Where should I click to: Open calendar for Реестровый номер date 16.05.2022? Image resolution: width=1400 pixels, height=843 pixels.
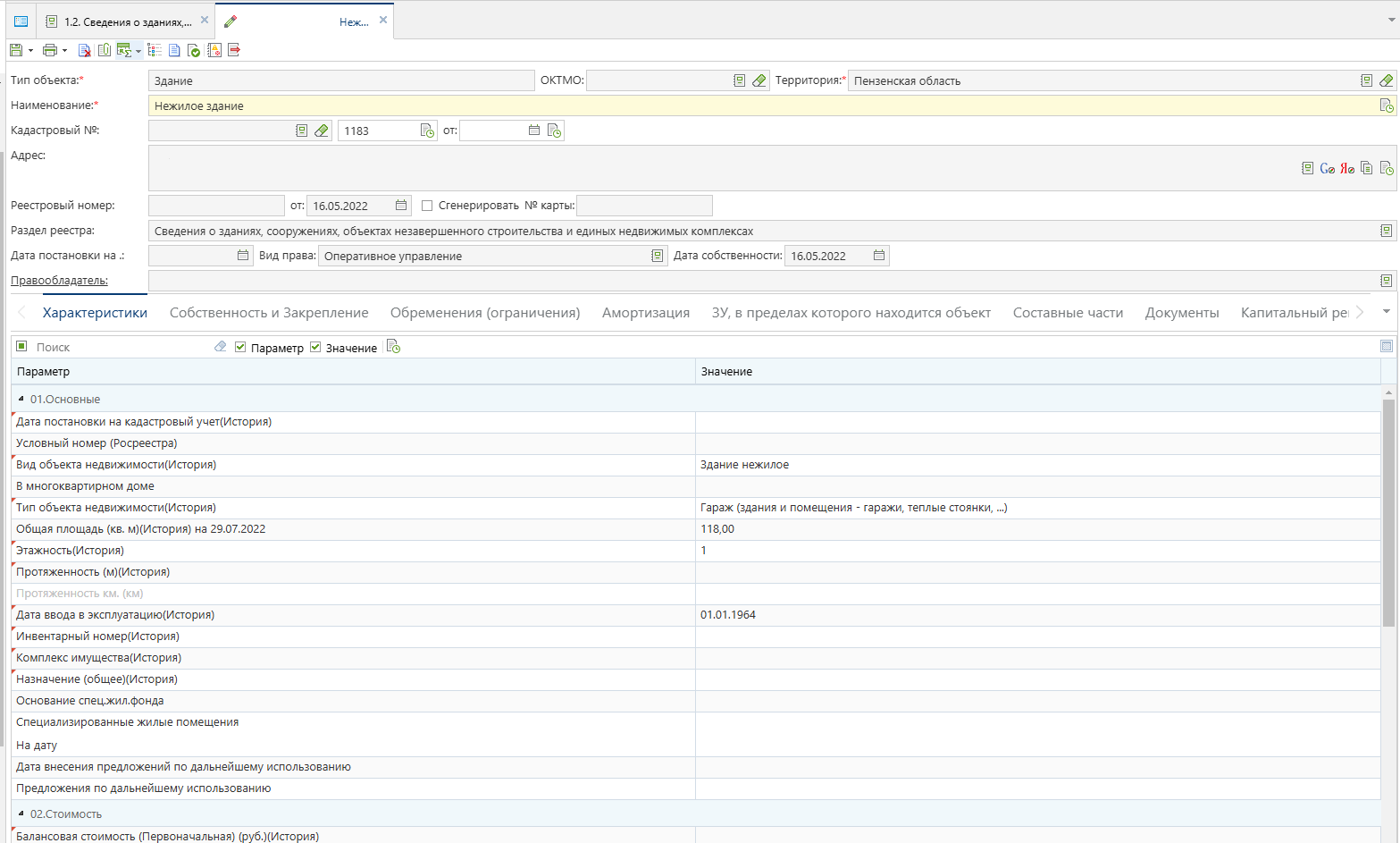(401, 206)
